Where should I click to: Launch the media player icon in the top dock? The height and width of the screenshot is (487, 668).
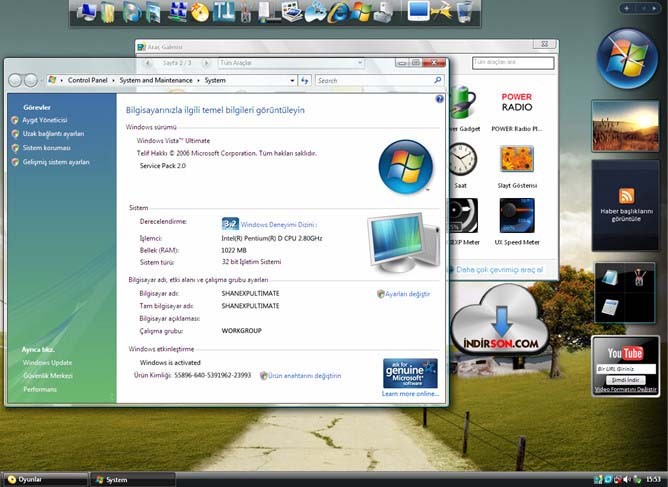[132, 12]
